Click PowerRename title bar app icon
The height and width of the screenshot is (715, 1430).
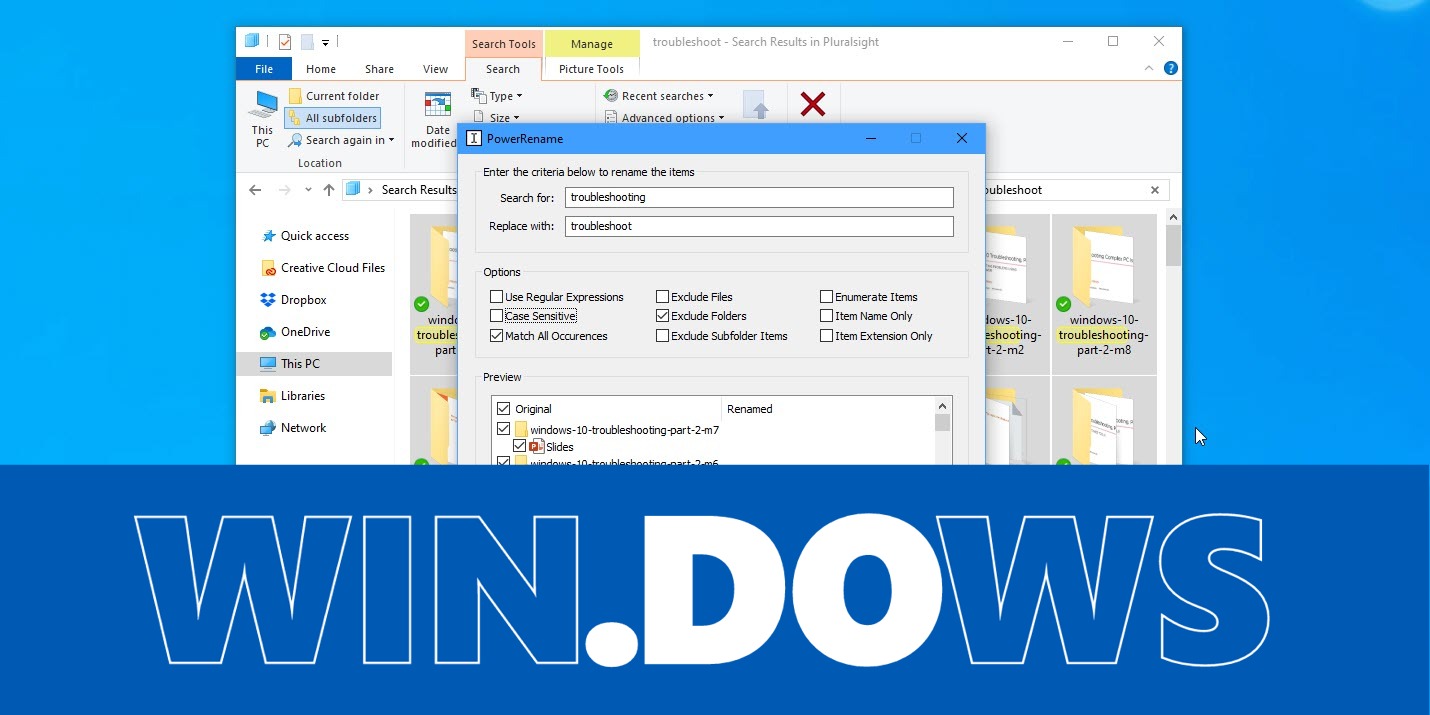click(x=475, y=138)
